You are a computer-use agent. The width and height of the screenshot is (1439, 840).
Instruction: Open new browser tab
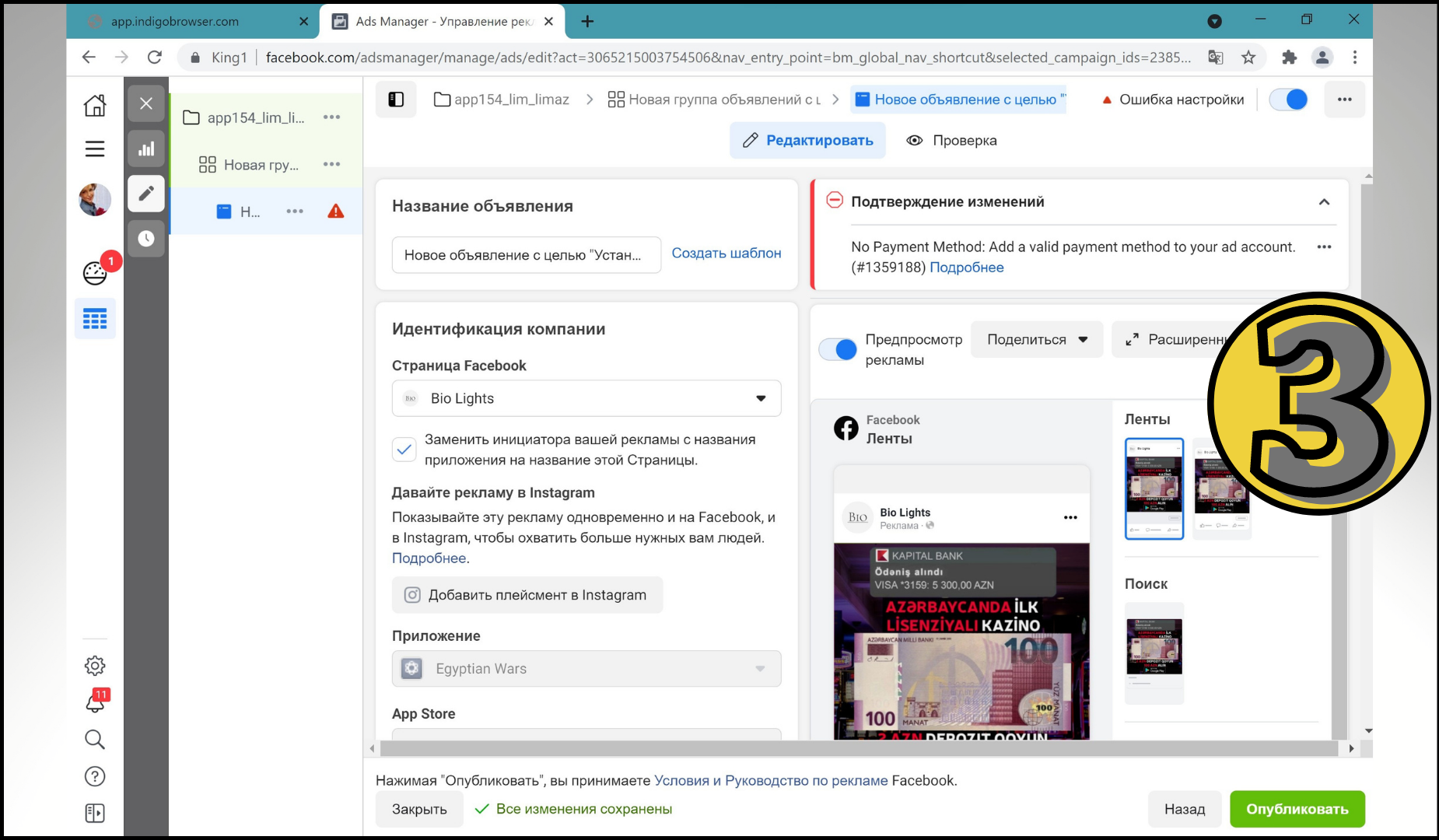[587, 22]
